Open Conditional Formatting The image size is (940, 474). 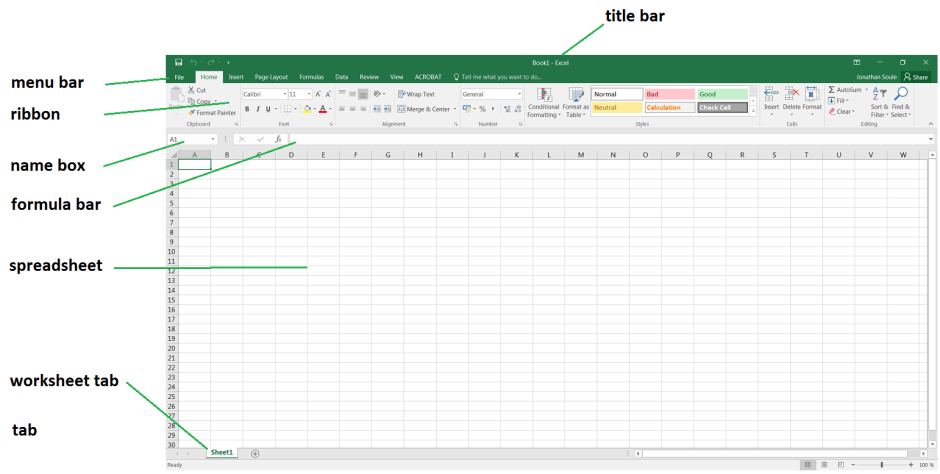[544, 102]
